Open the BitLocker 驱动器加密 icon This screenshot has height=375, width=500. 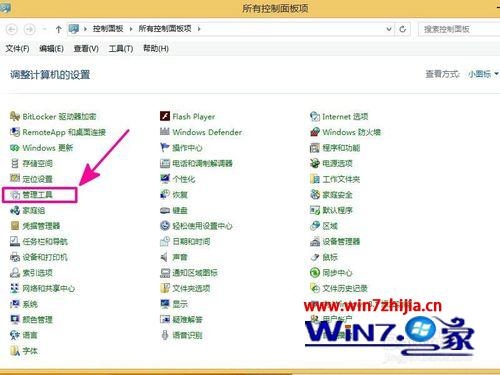(x=15, y=116)
